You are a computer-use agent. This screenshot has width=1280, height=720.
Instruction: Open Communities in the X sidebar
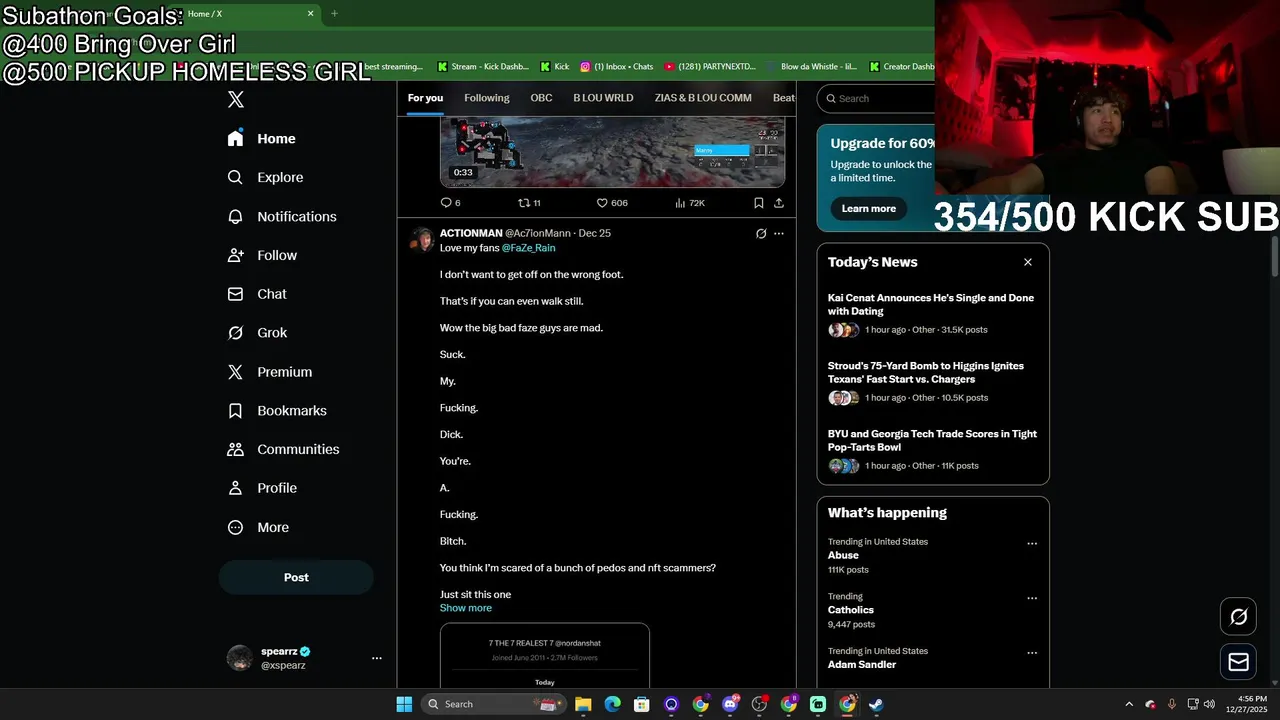(x=283, y=449)
